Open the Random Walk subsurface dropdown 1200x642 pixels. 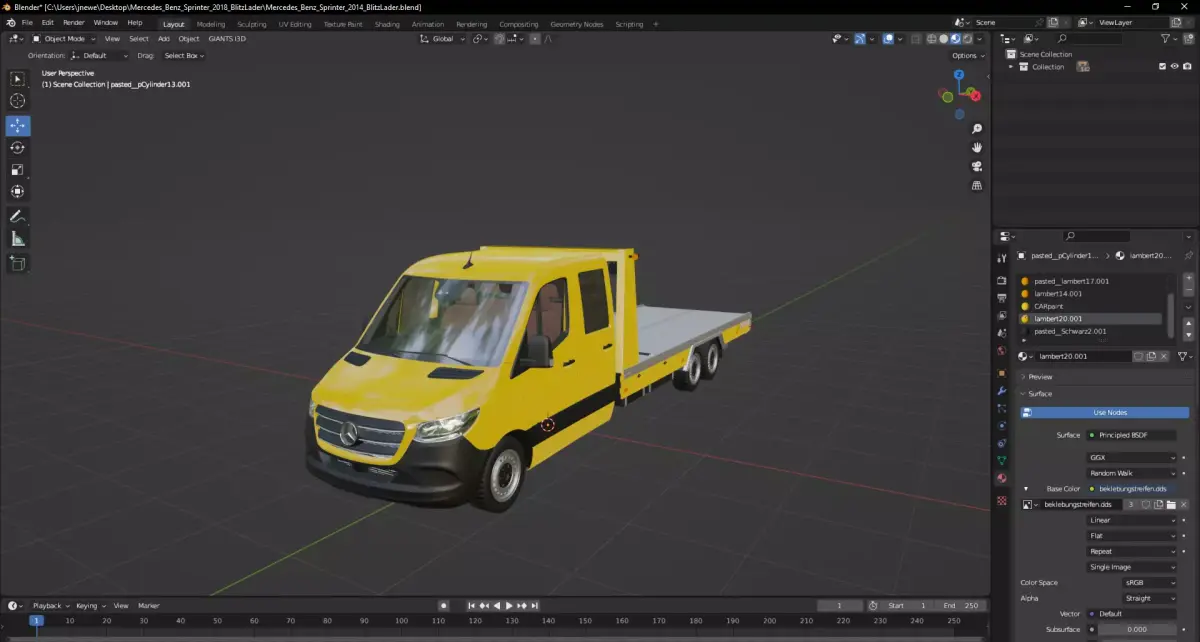pyautogui.click(x=1133, y=473)
